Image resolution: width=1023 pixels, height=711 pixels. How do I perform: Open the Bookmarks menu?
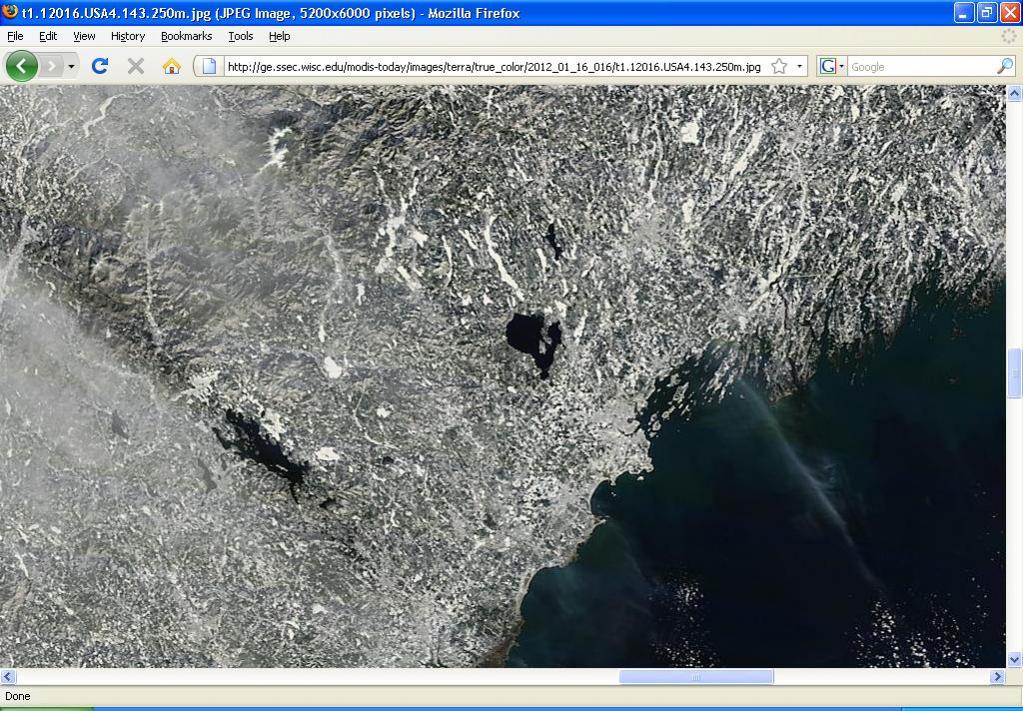pos(187,37)
